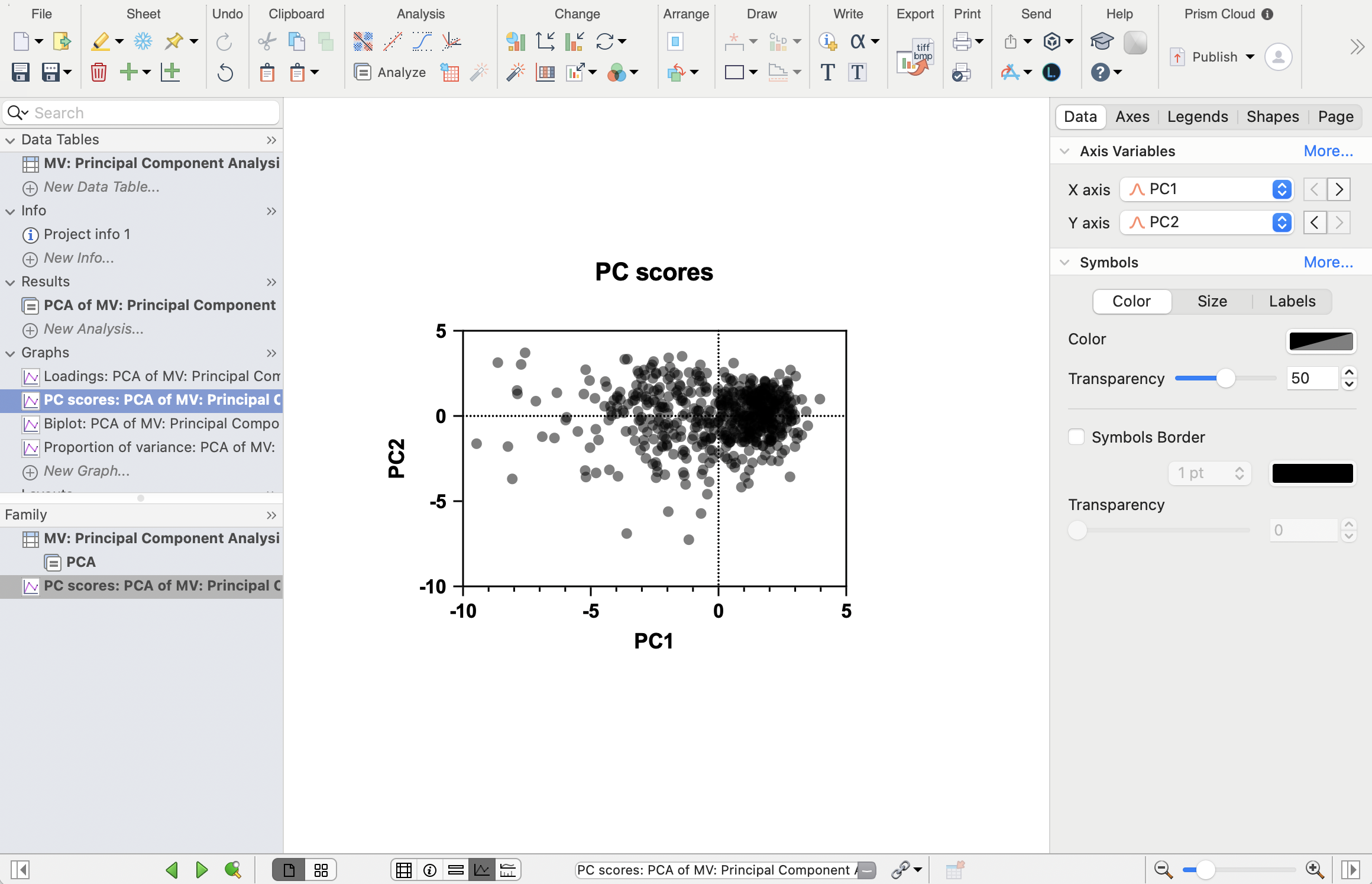Click the Analyze button icon
The height and width of the screenshot is (884, 1372).
point(363,72)
